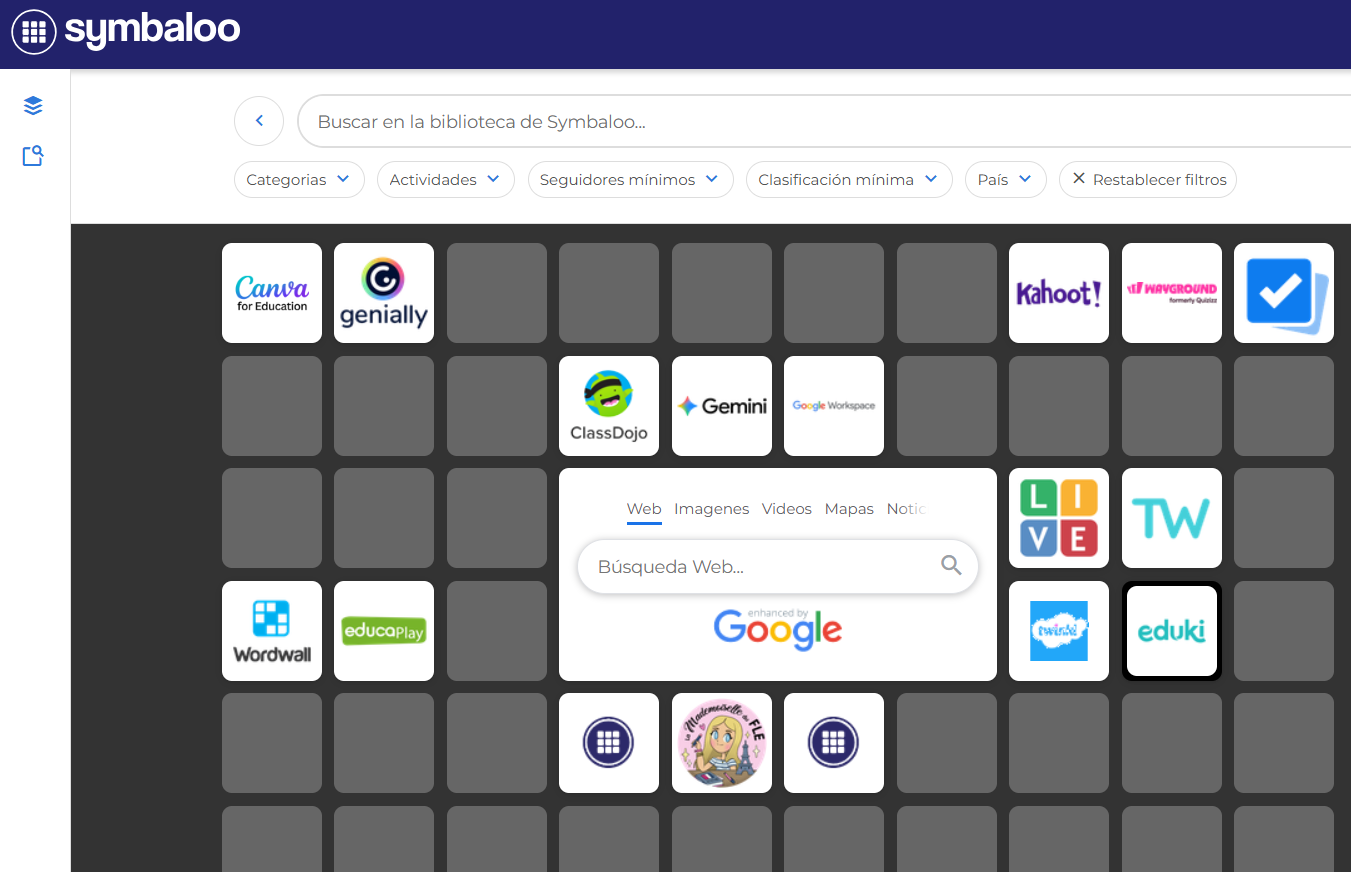The height and width of the screenshot is (872, 1351).
Task: Launch the Kahoot! tile
Action: tap(1059, 293)
